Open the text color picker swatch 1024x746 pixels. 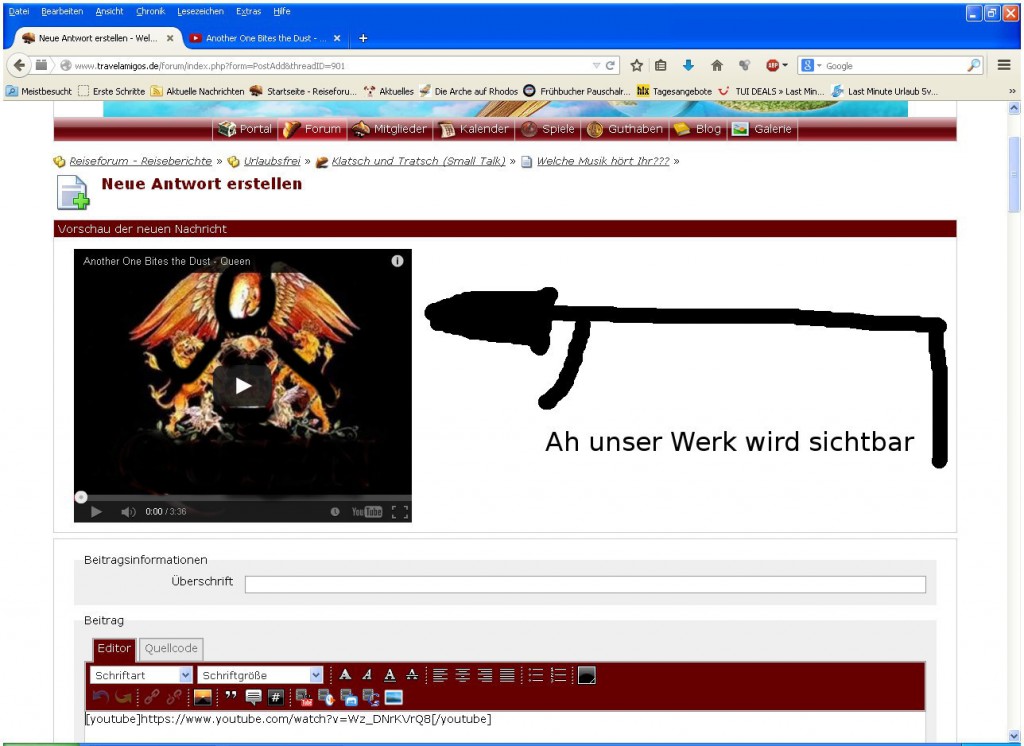586,675
